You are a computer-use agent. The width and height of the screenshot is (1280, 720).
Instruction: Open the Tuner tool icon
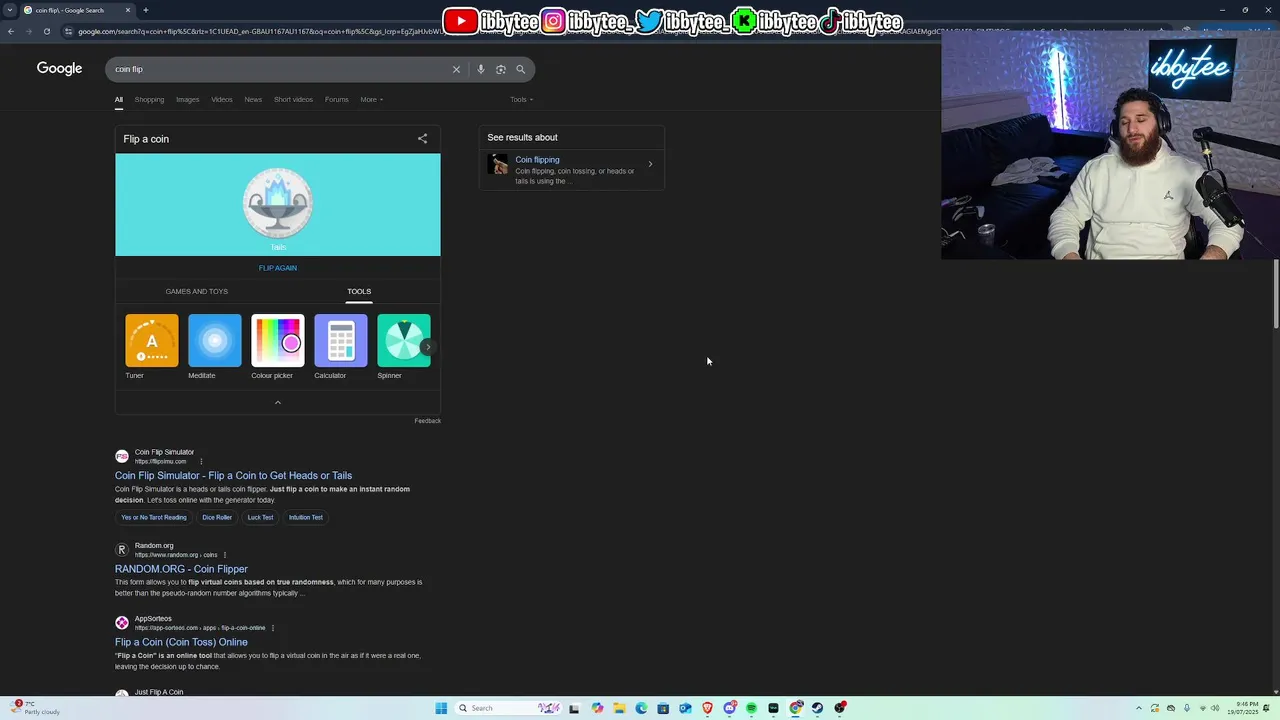coord(152,341)
